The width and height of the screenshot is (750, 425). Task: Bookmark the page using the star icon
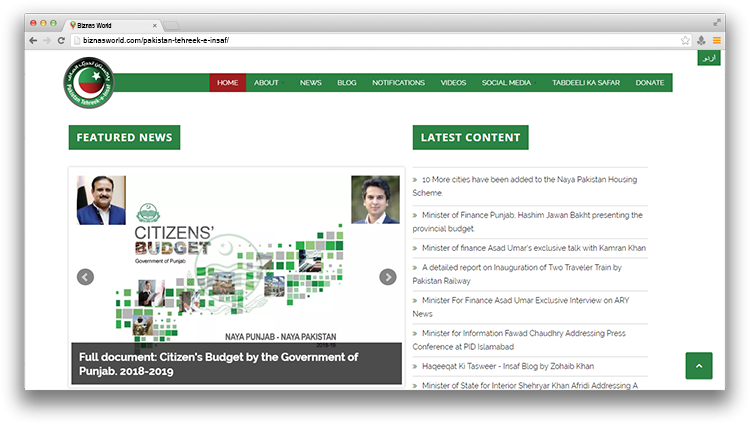point(685,40)
